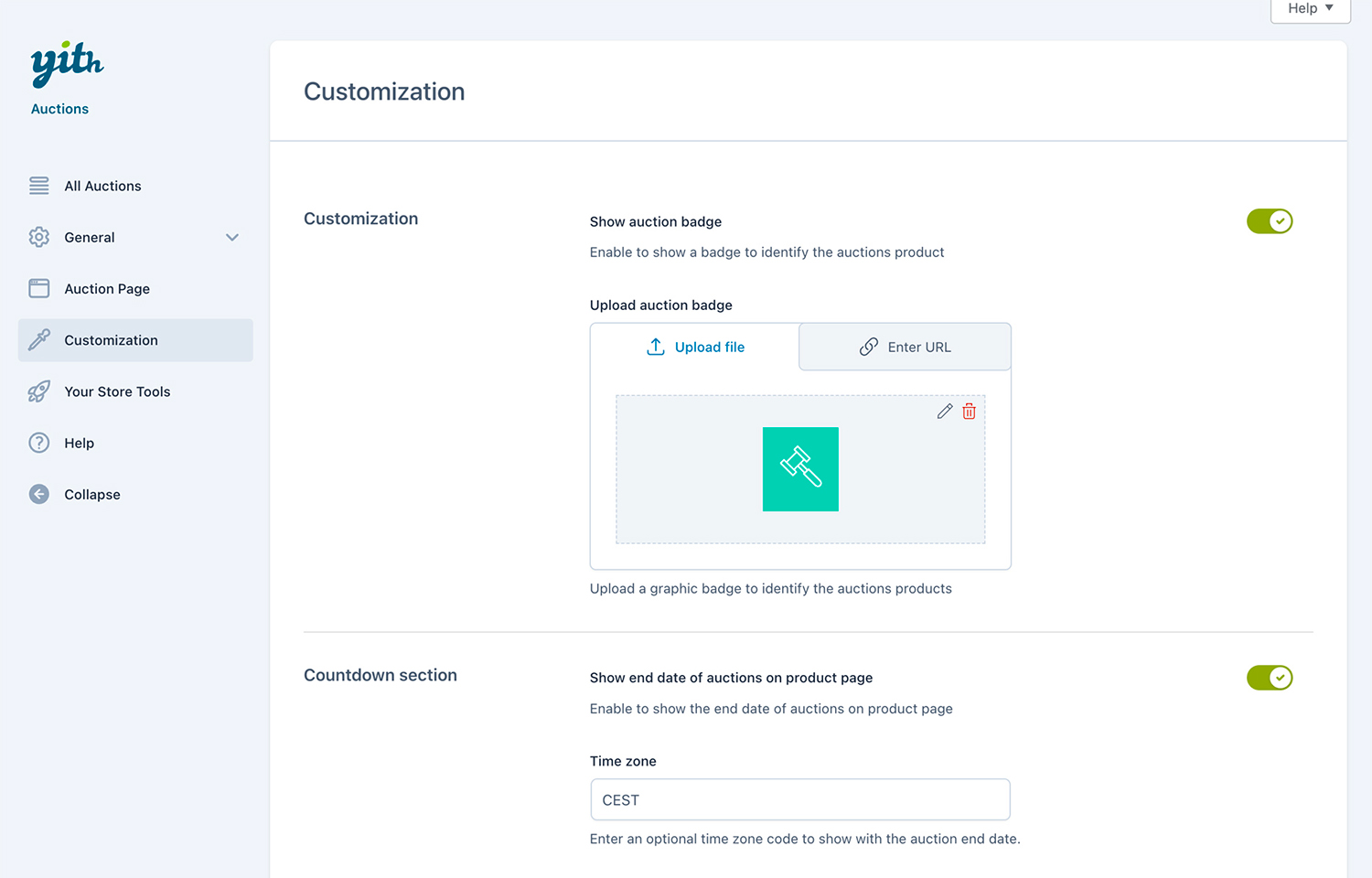
Task: Click the YITH logo
Action: tap(67, 64)
